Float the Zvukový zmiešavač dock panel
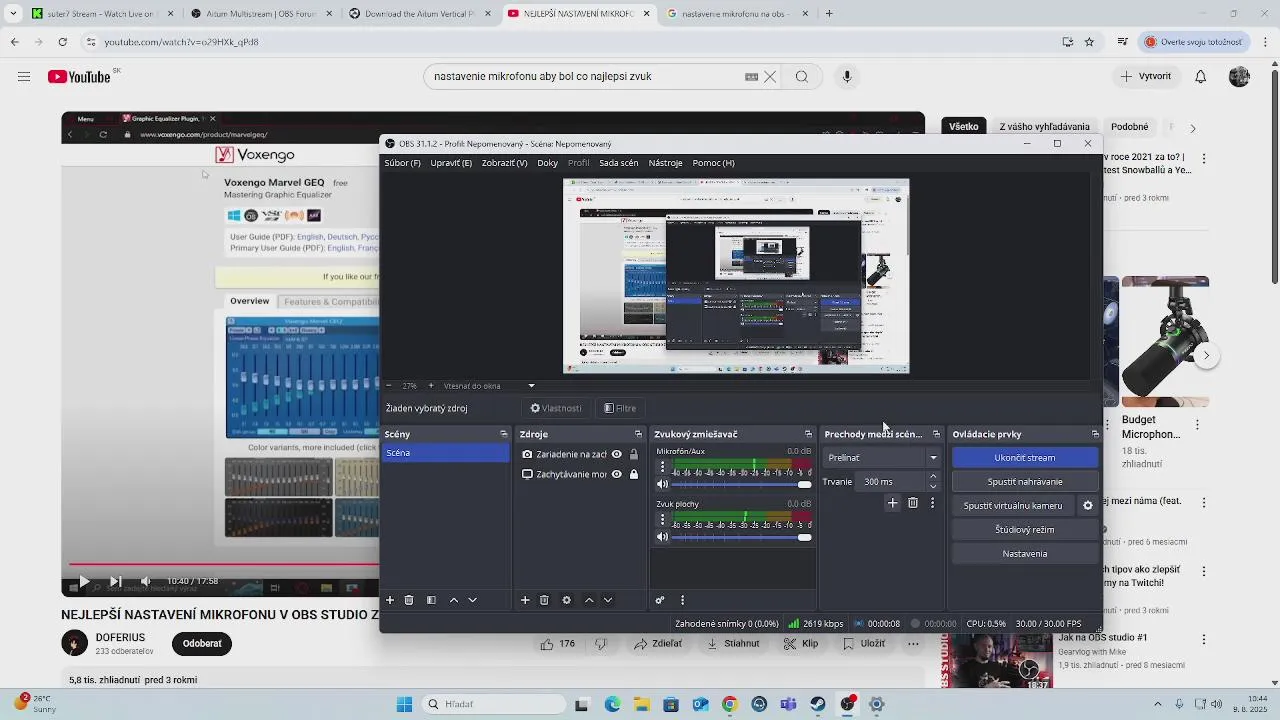1280x720 pixels. [808, 434]
